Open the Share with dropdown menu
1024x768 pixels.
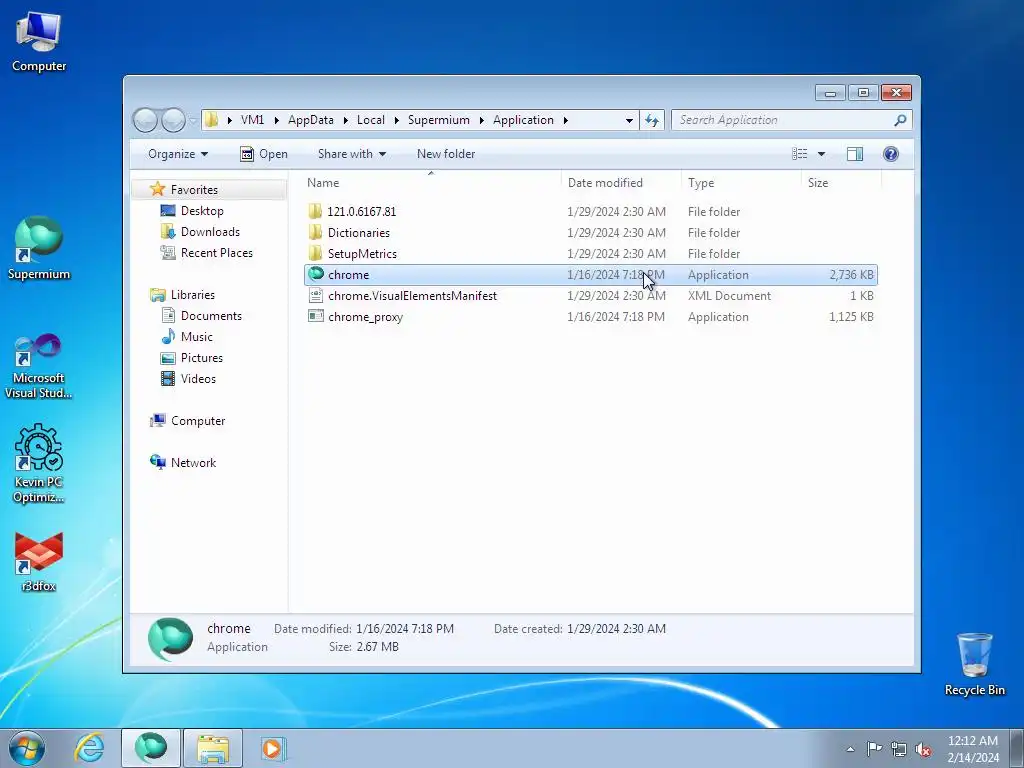click(351, 153)
